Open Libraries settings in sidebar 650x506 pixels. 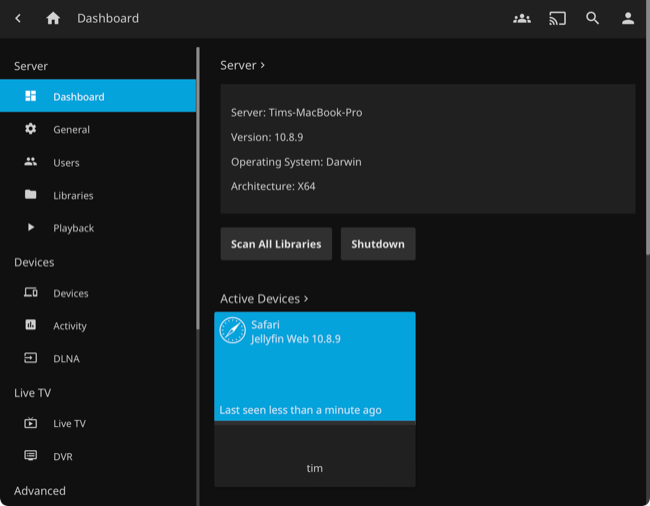pos(73,195)
